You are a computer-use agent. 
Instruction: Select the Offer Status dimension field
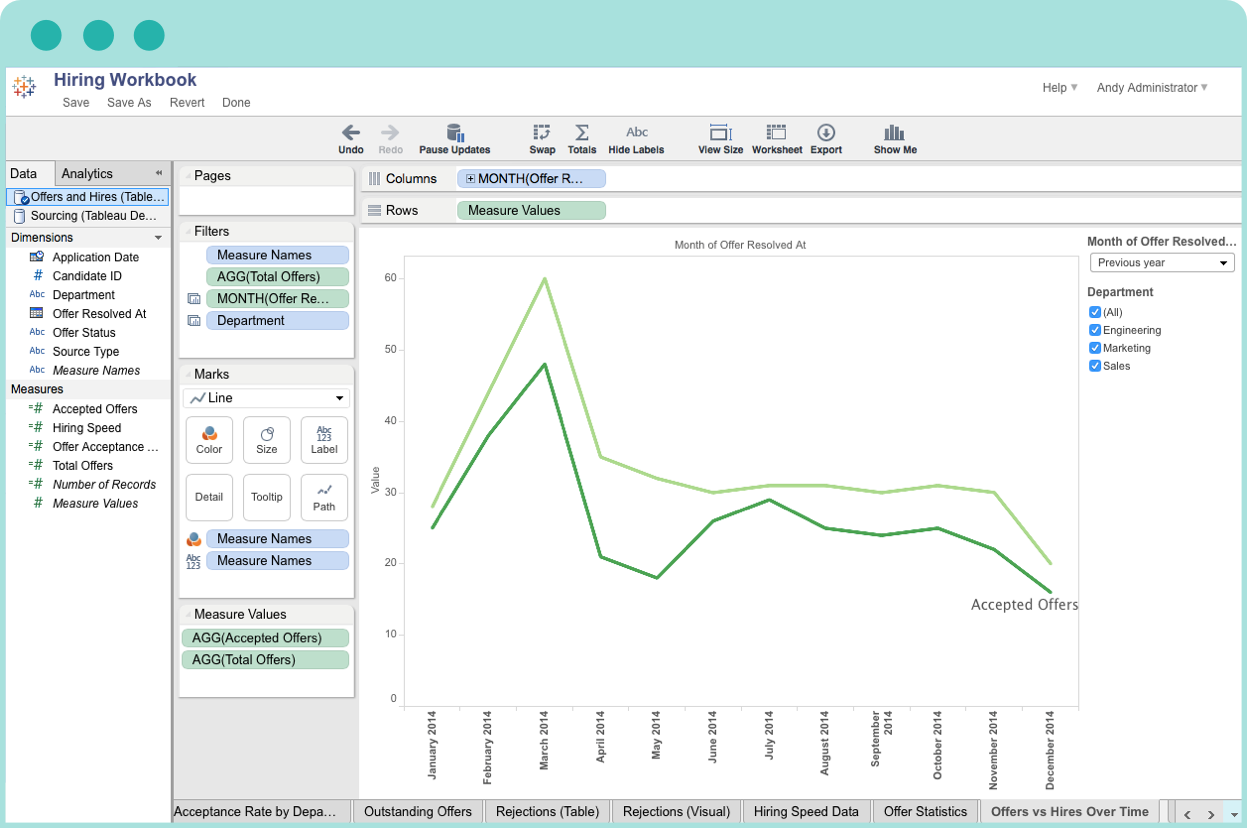pos(84,333)
